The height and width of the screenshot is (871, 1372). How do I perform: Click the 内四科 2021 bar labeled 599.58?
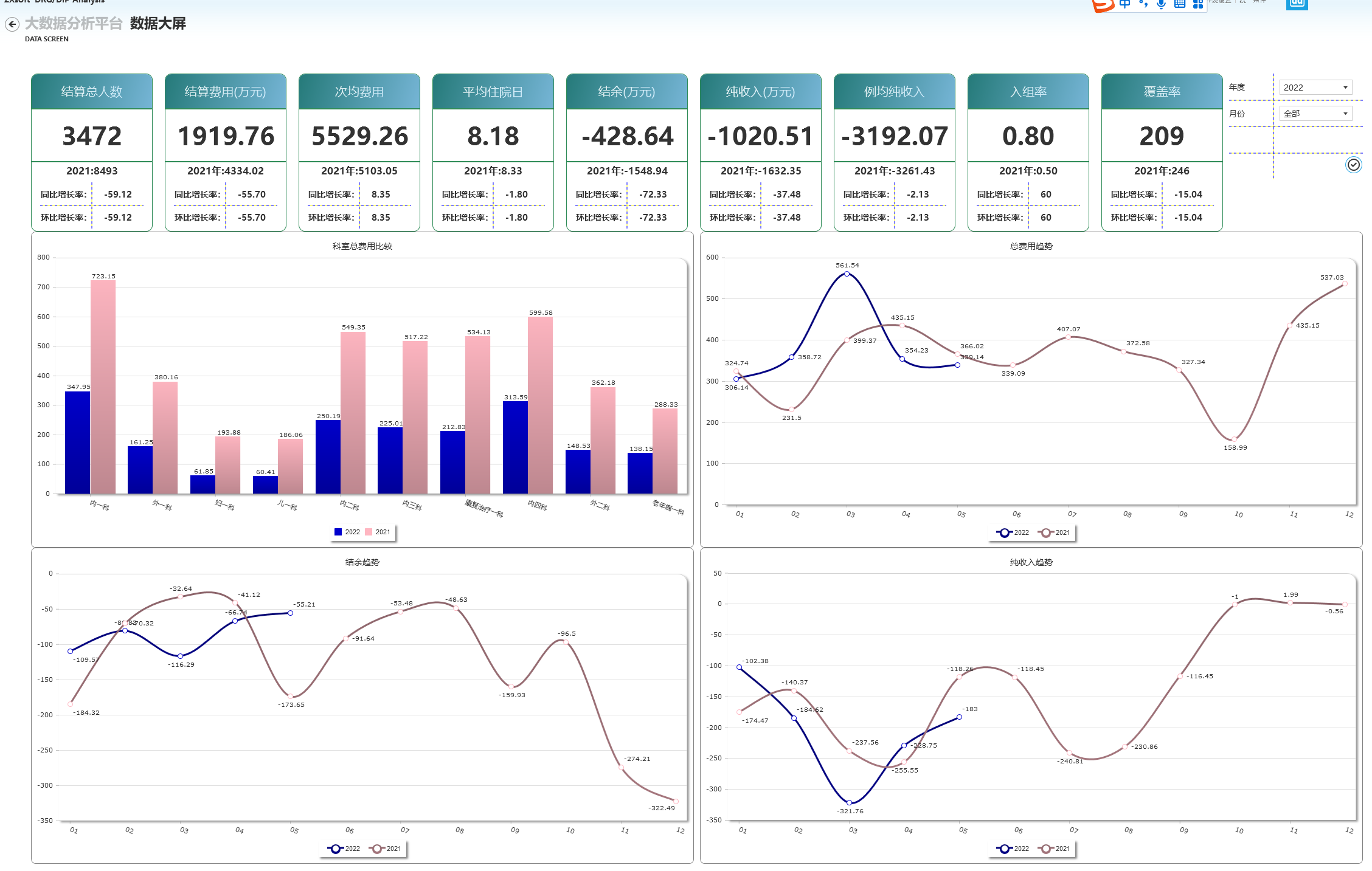click(x=540, y=405)
